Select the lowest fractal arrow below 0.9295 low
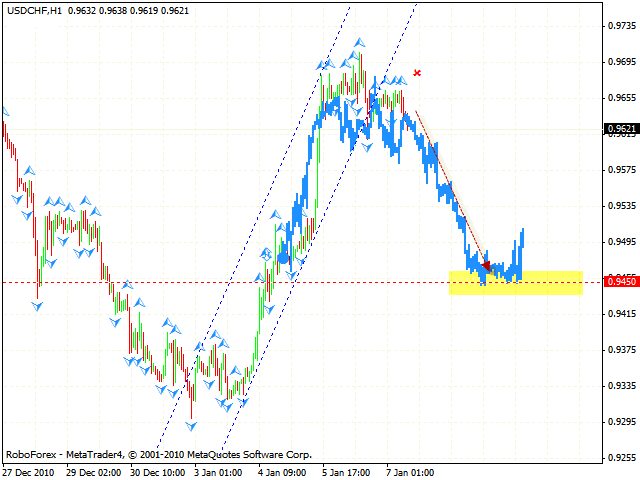The height and width of the screenshot is (480, 640). coord(191,427)
